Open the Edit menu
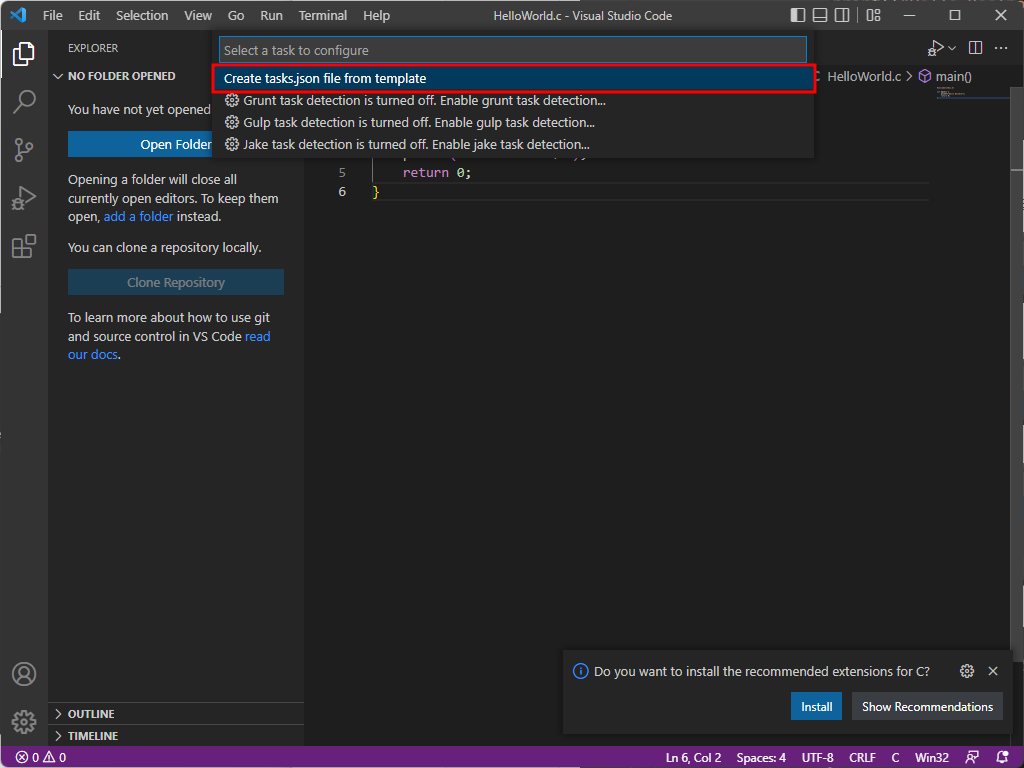The width and height of the screenshot is (1024, 768). pyautogui.click(x=89, y=15)
